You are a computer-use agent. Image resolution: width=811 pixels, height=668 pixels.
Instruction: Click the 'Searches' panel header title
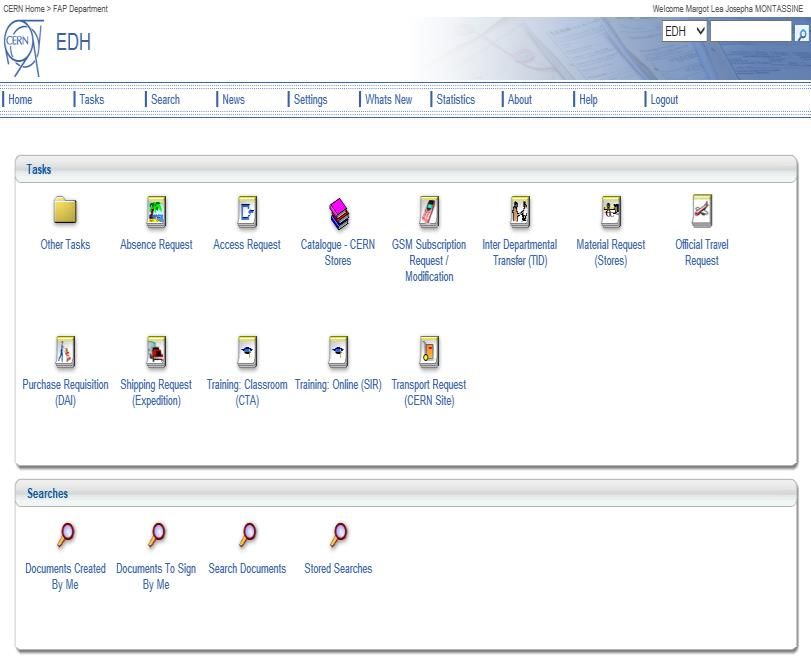pyautogui.click(x=48, y=494)
